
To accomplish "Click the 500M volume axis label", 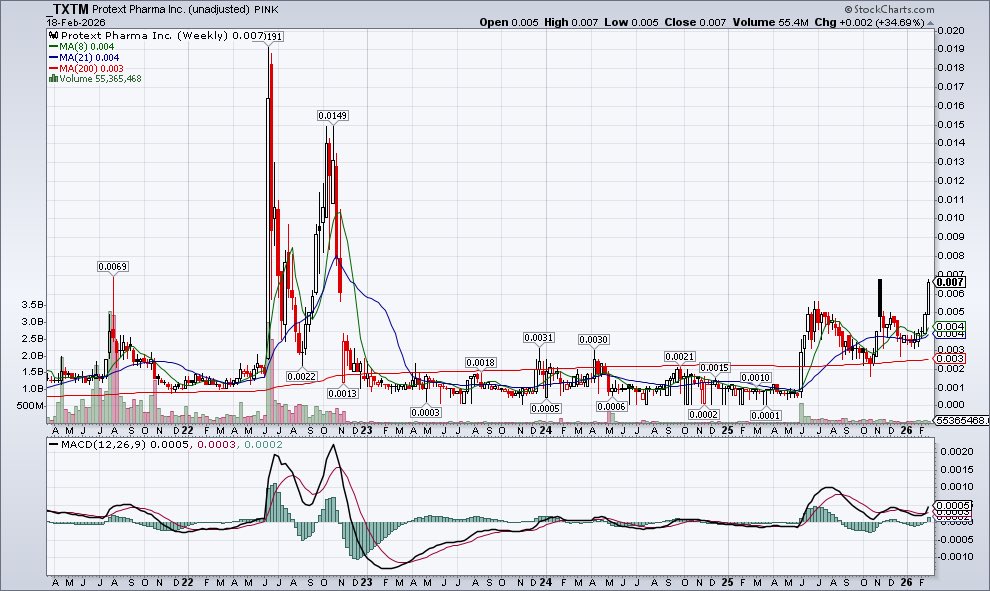I will (30, 405).
